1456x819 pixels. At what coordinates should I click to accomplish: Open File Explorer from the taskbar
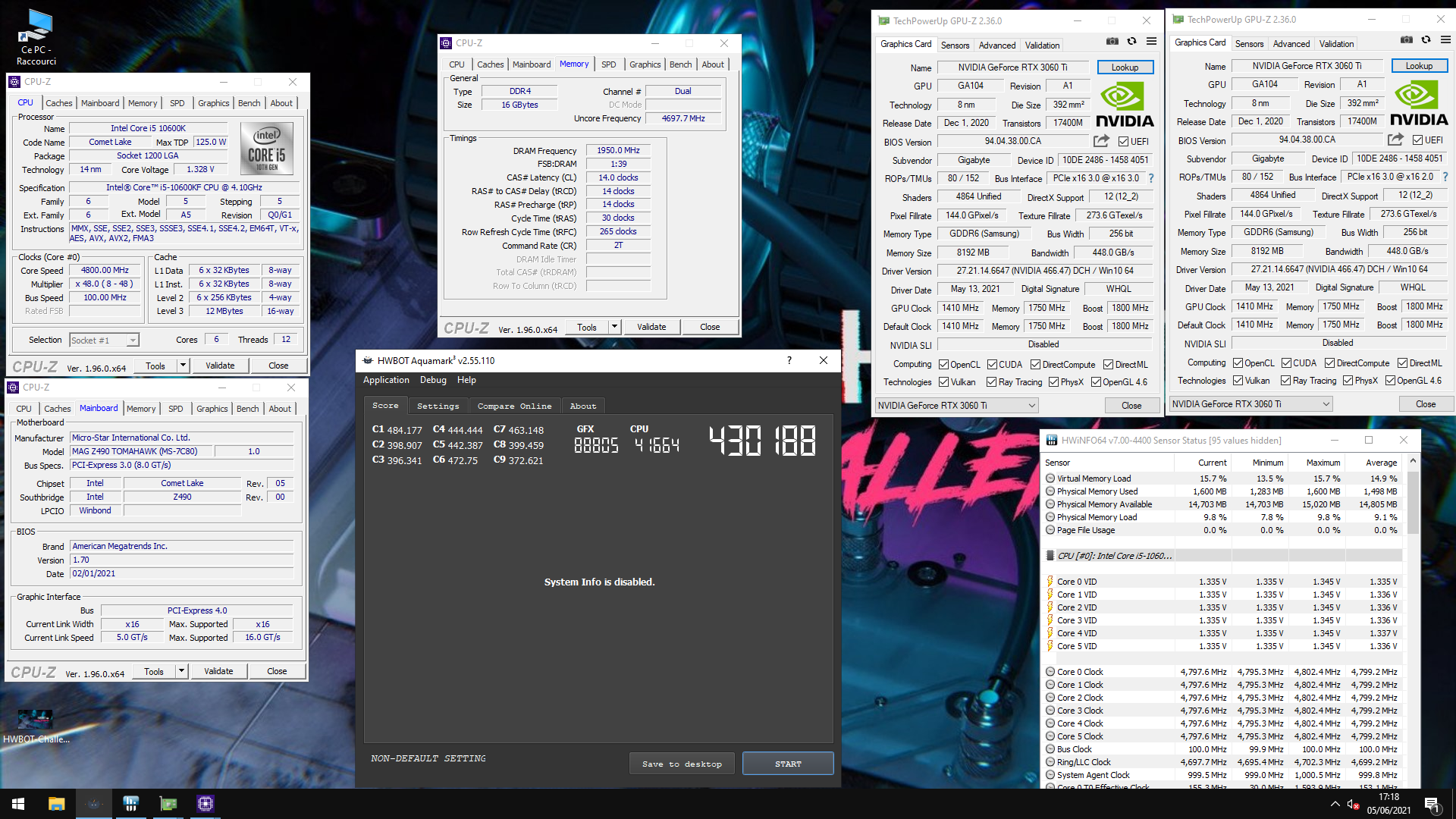click(56, 804)
